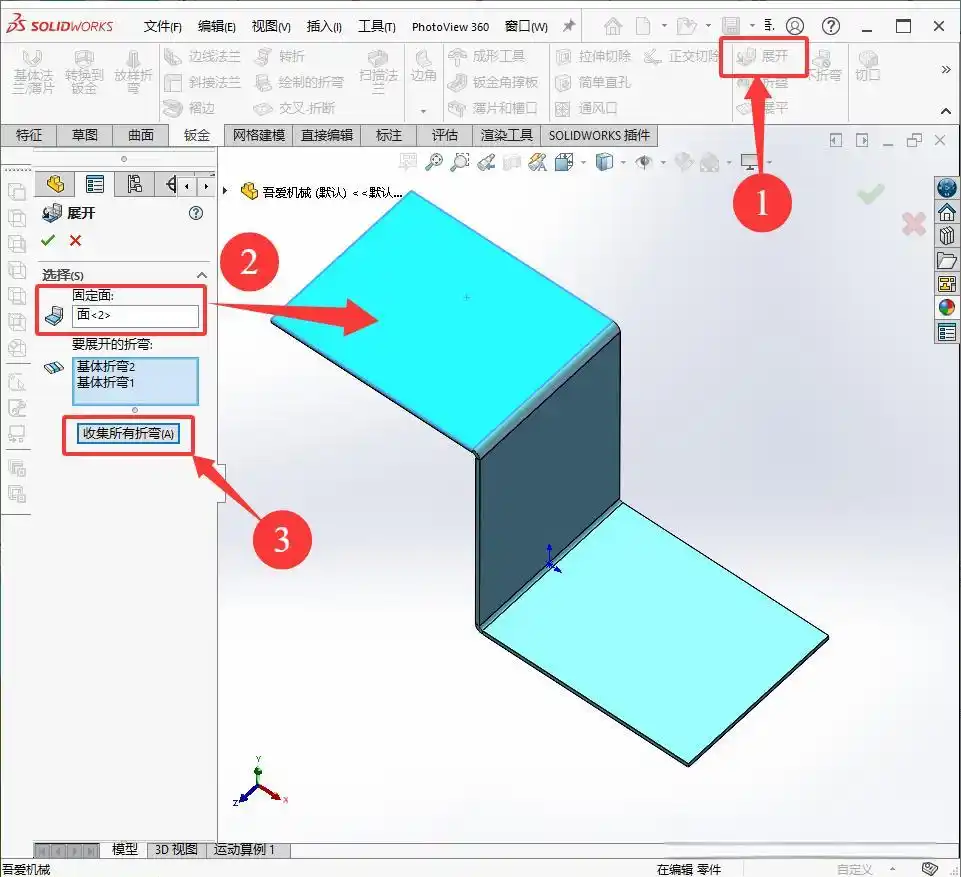The width and height of the screenshot is (961, 877).
Task: Switch to the 特征 tab
Action: click(29, 135)
